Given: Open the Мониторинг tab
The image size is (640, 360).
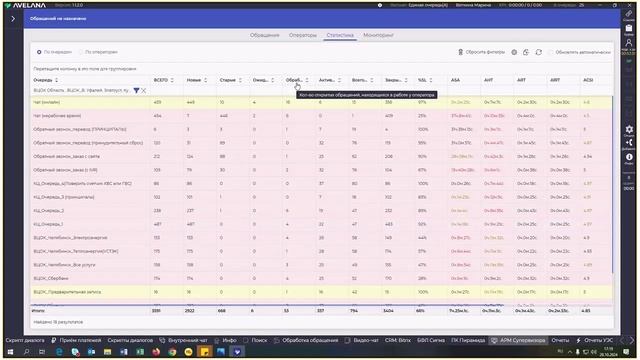Looking at the screenshot, I should point(378,36).
